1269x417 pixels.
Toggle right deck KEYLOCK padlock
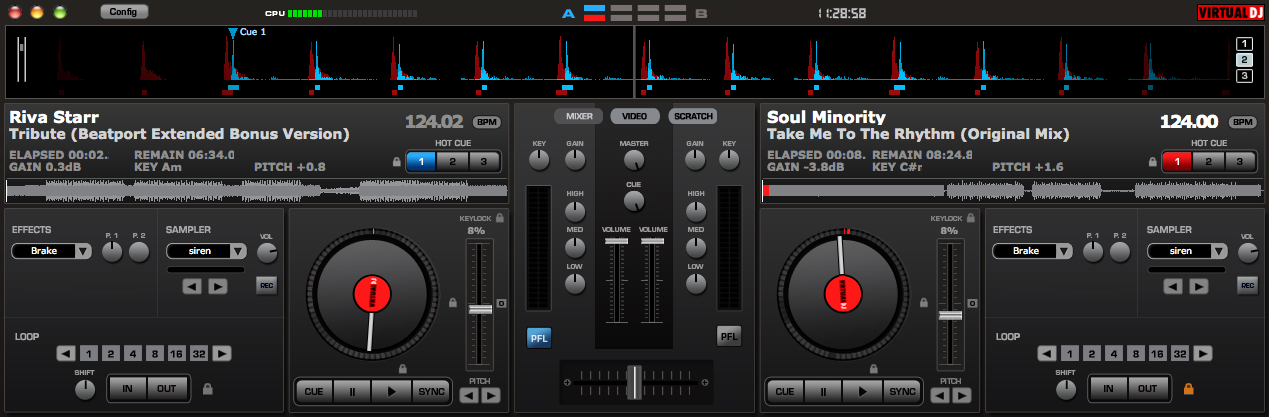(969, 216)
